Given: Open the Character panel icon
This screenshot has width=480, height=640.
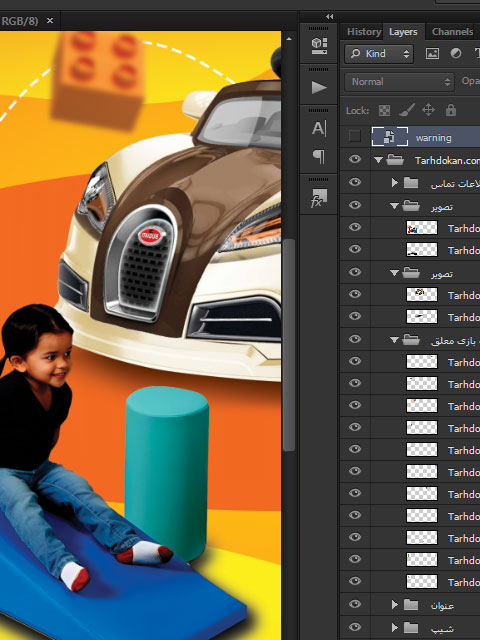Looking at the screenshot, I should [319, 129].
